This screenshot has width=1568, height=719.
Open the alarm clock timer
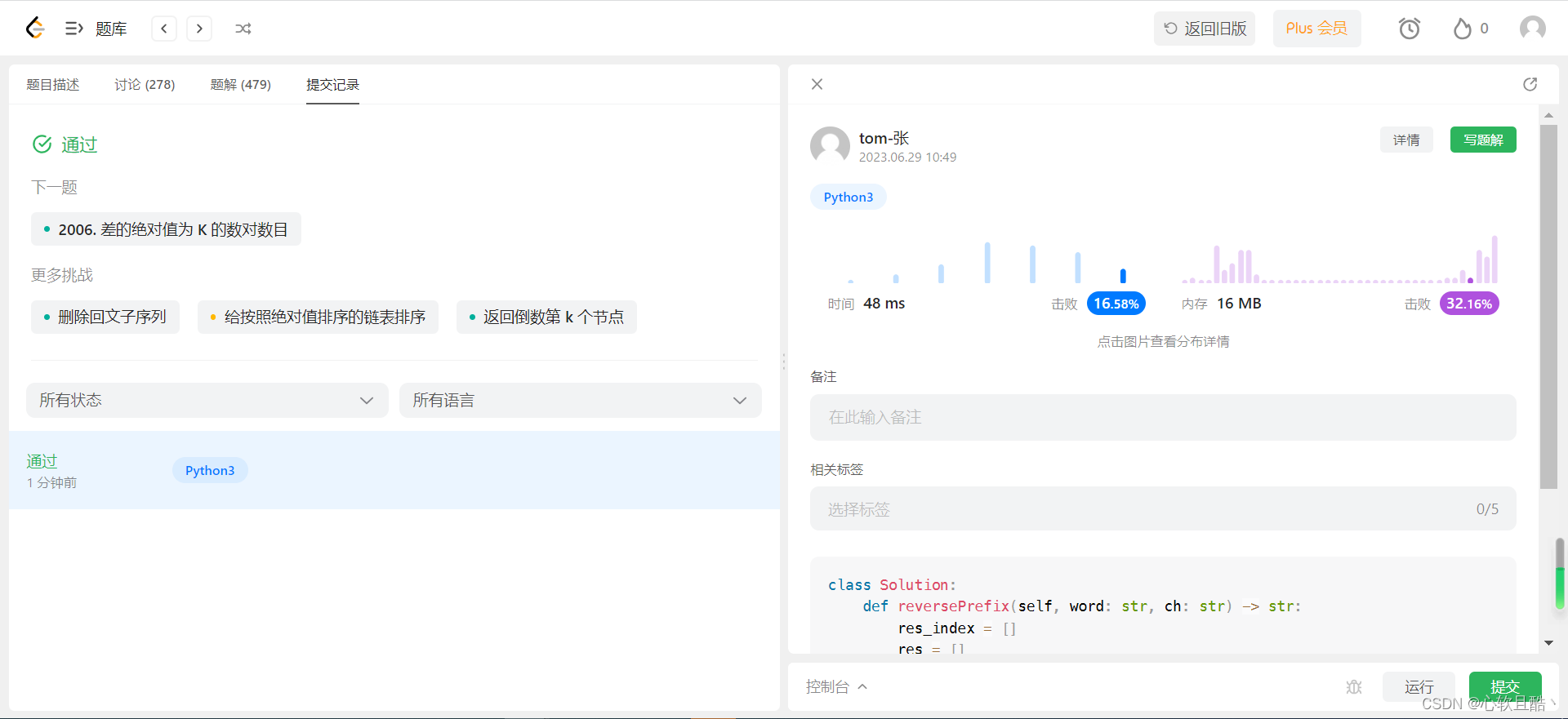click(x=1409, y=29)
